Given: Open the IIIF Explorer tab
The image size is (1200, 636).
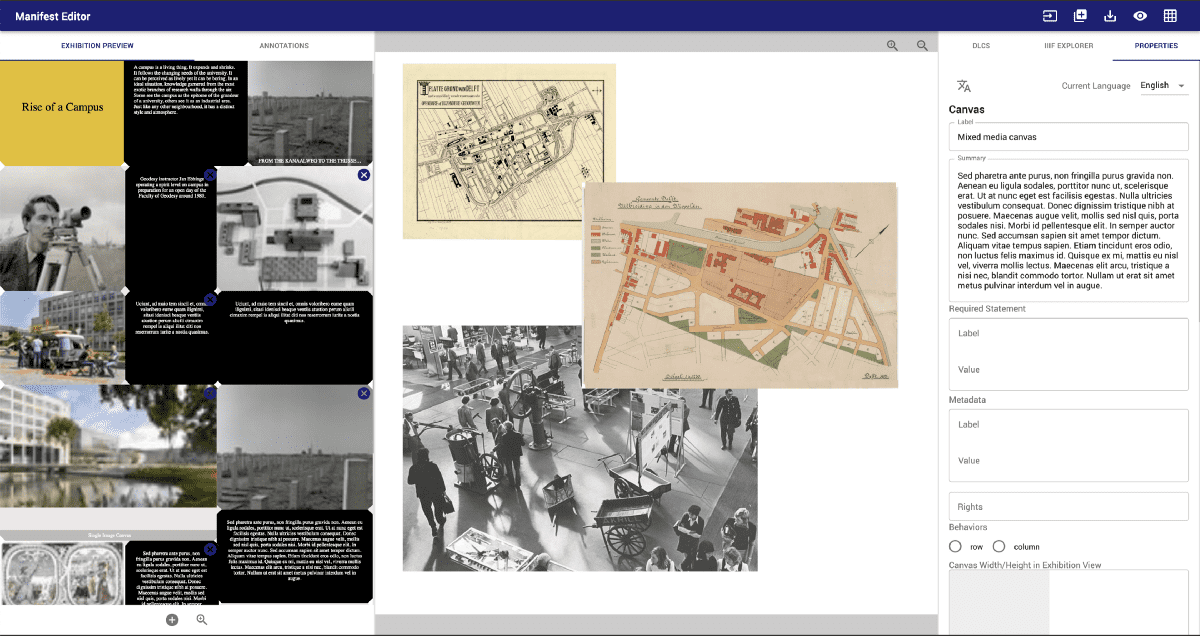Looking at the screenshot, I should (x=1070, y=46).
